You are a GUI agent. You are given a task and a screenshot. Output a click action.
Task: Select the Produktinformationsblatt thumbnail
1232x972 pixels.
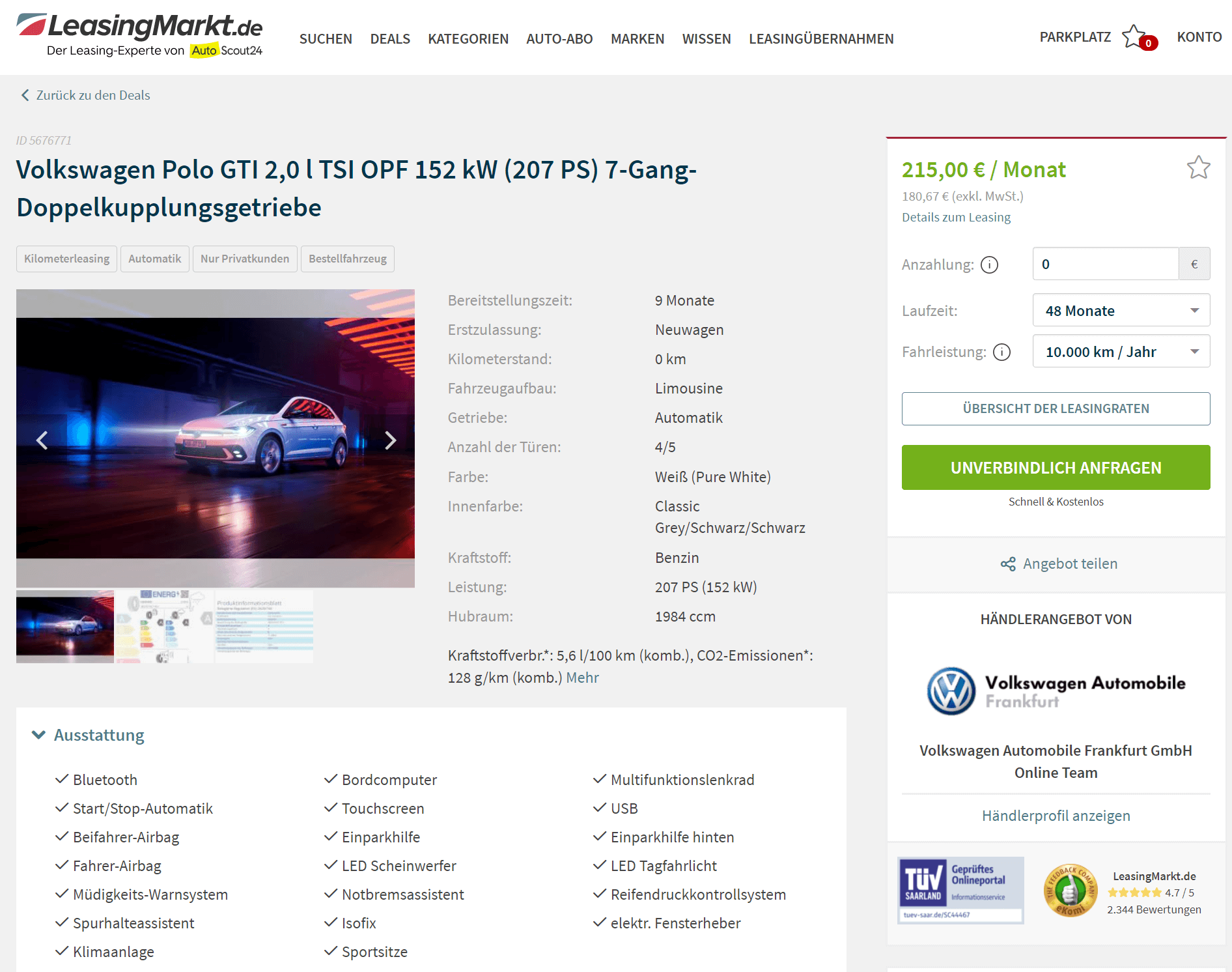click(x=264, y=626)
